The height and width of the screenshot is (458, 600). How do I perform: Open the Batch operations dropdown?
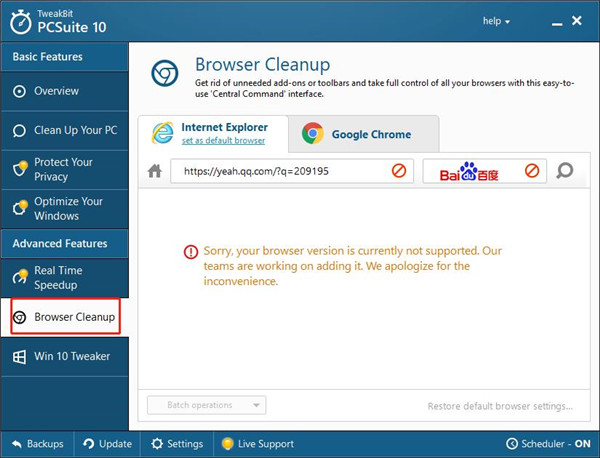click(206, 405)
